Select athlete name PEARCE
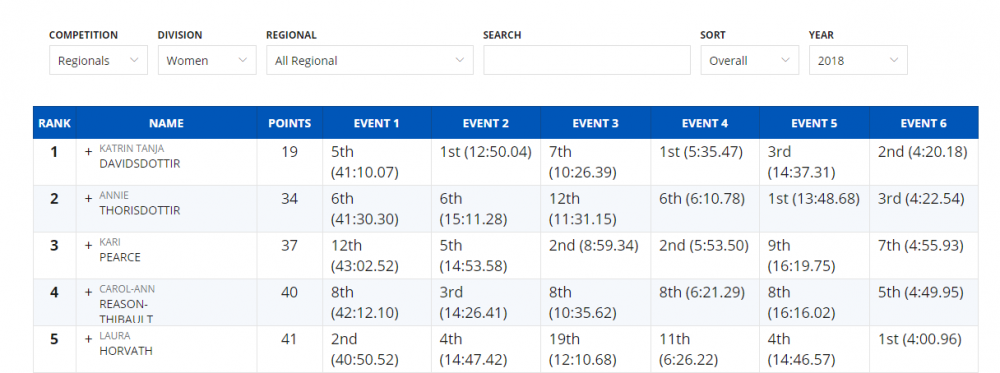1000x373 pixels. (x=120, y=258)
